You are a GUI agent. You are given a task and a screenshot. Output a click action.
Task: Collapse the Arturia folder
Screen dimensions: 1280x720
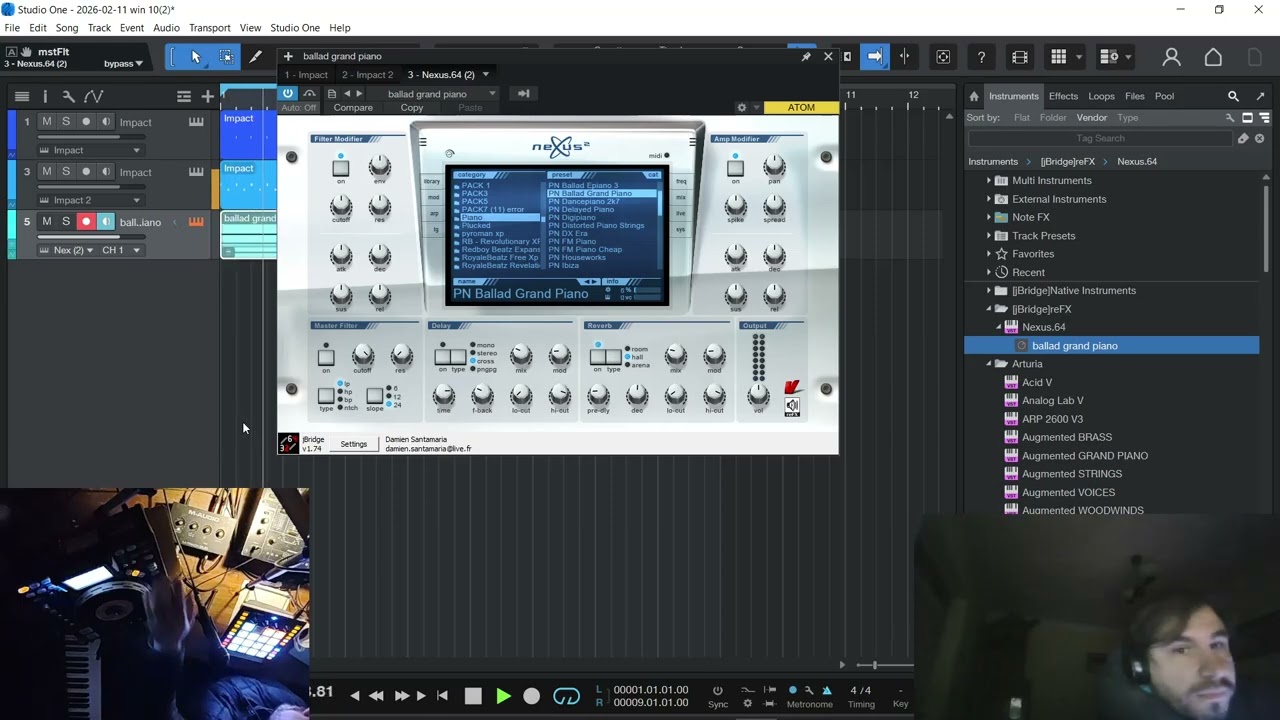989,364
